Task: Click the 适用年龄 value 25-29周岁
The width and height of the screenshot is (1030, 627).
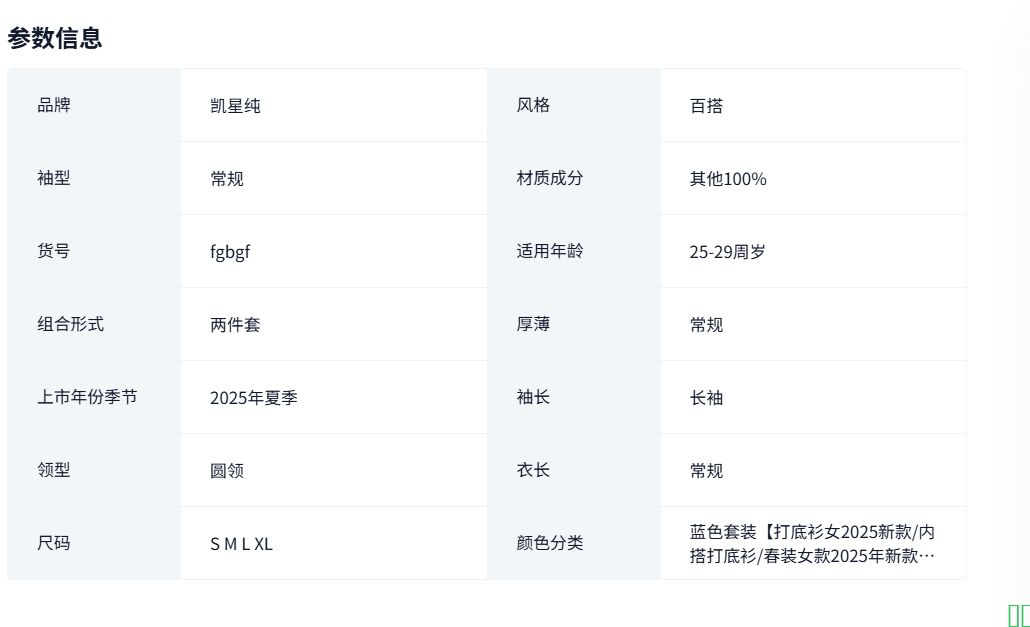Action: pos(727,252)
